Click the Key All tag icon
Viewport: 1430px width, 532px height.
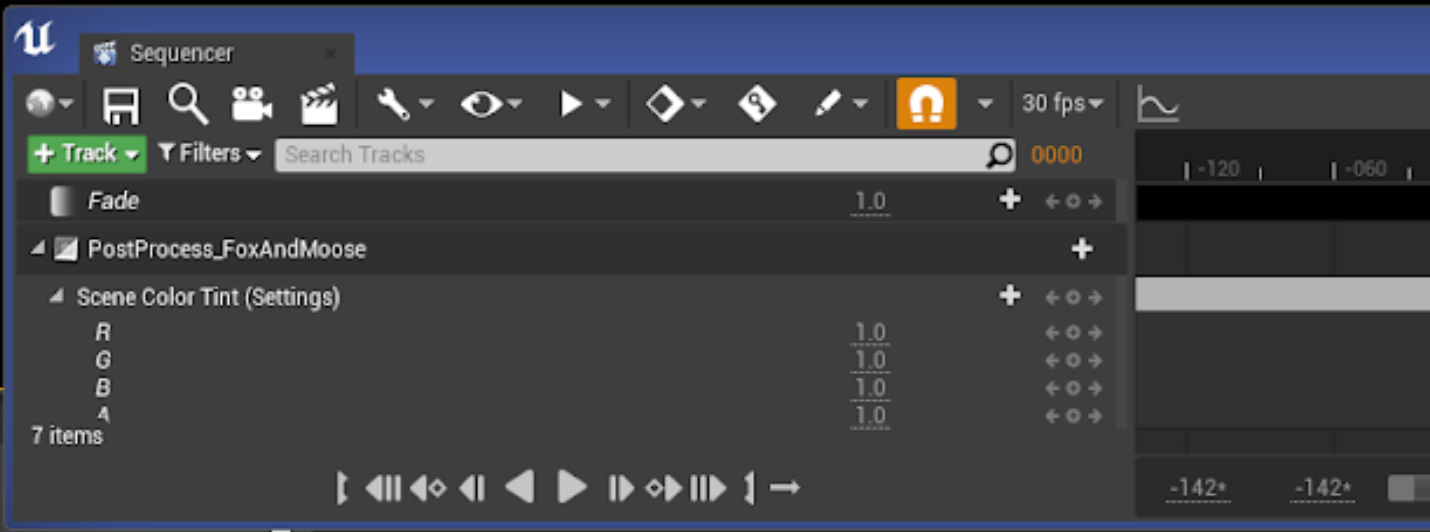click(x=756, y=103)
